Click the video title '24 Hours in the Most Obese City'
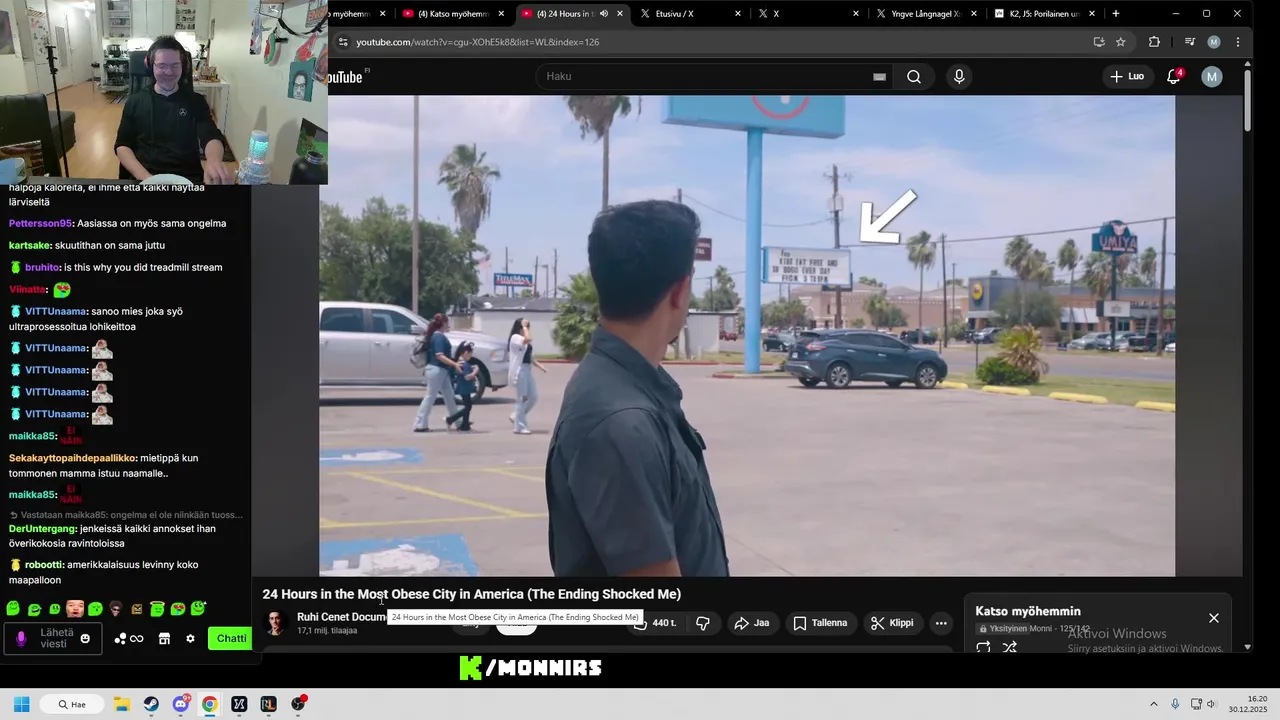 click(471, 594)
